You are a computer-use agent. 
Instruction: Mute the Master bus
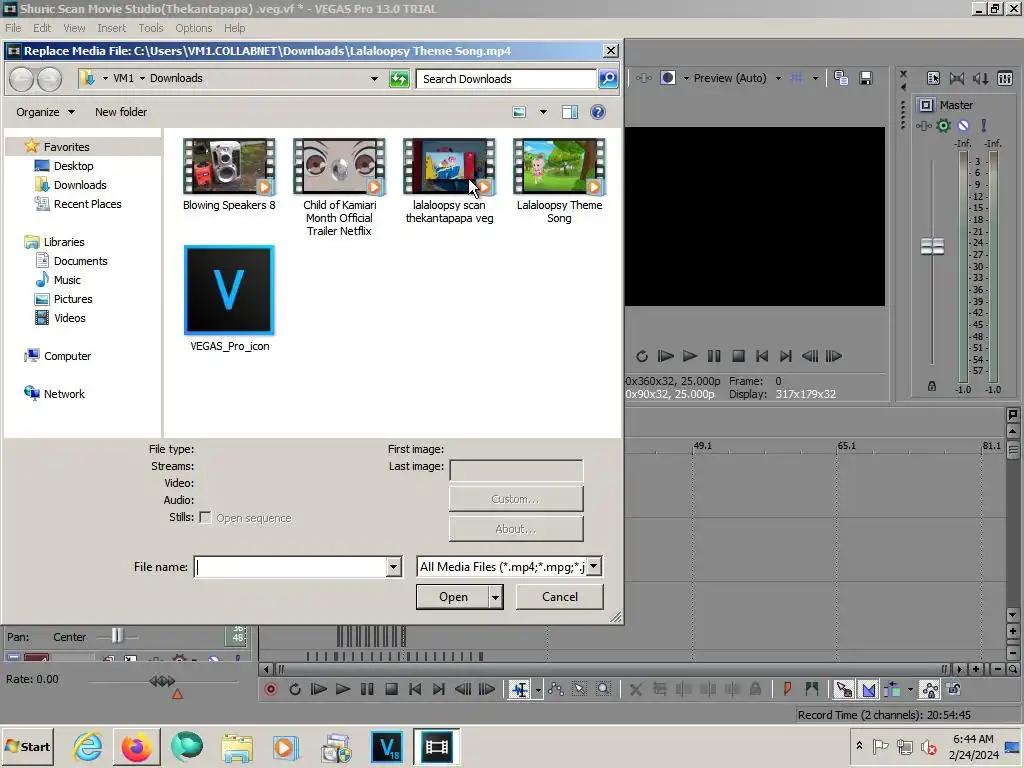[963, 125]
